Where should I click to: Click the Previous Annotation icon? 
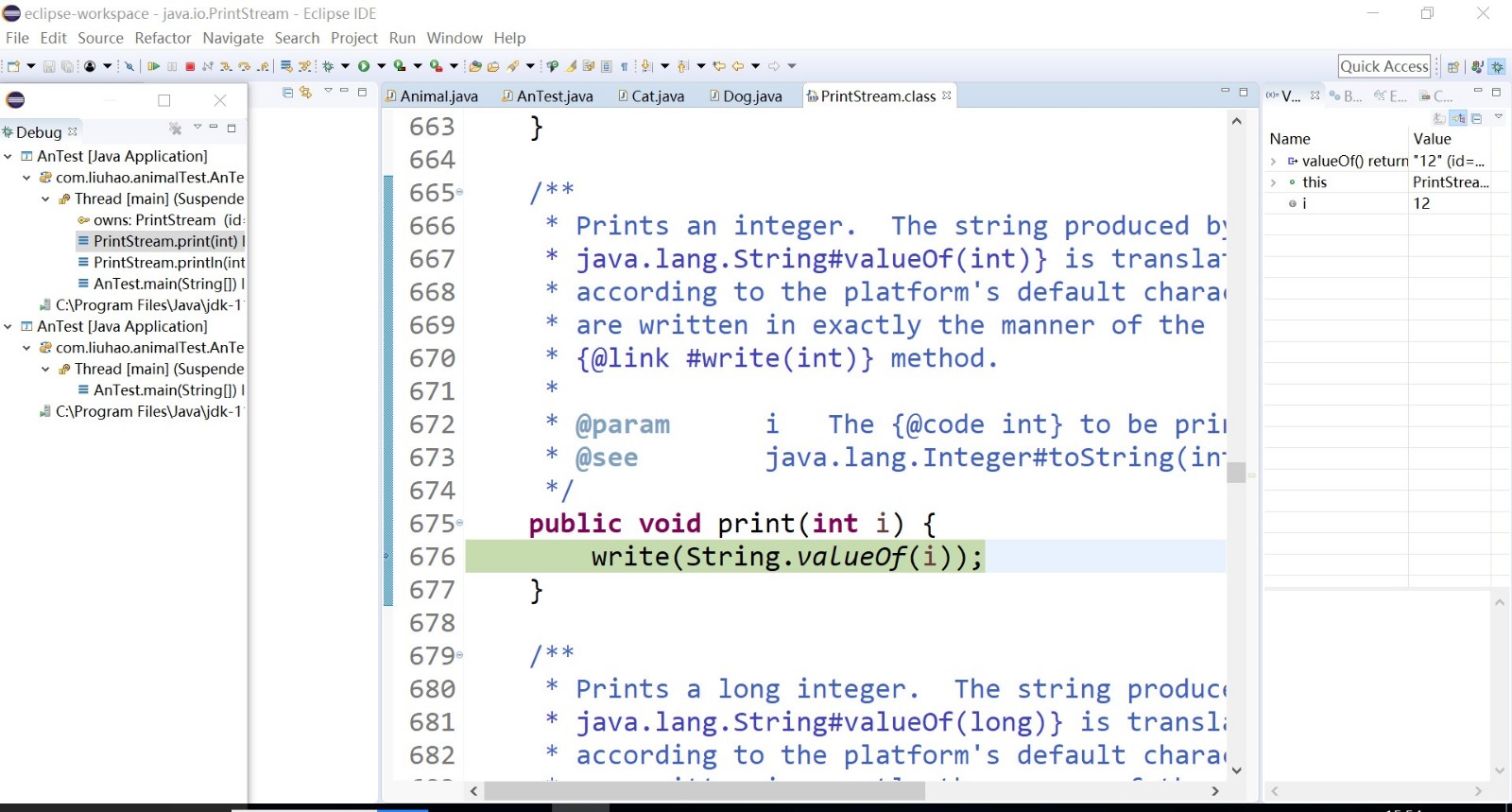683,66
